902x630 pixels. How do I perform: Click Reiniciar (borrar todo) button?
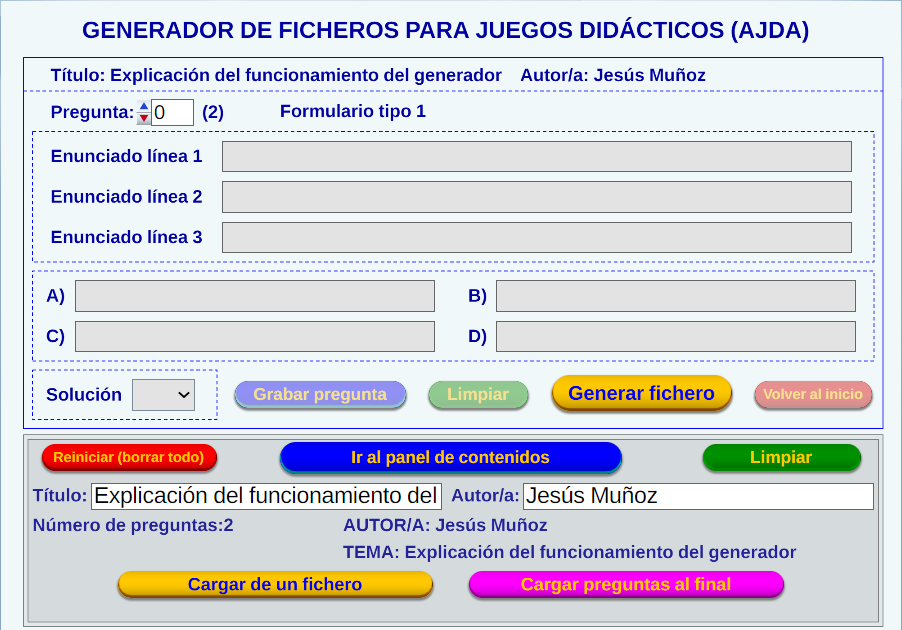click(129, 457)
